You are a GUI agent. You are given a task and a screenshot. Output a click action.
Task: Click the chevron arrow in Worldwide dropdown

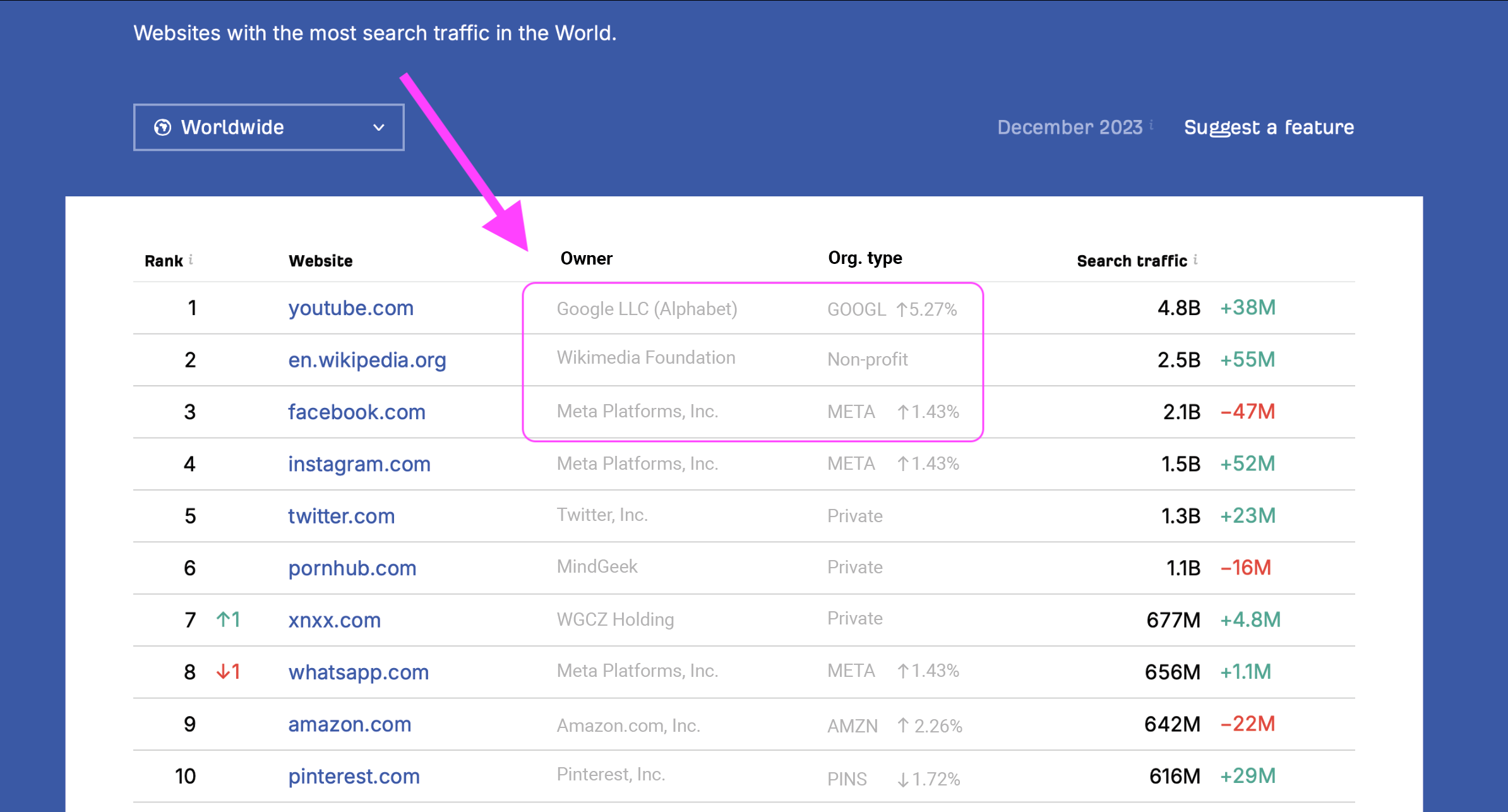379,128
